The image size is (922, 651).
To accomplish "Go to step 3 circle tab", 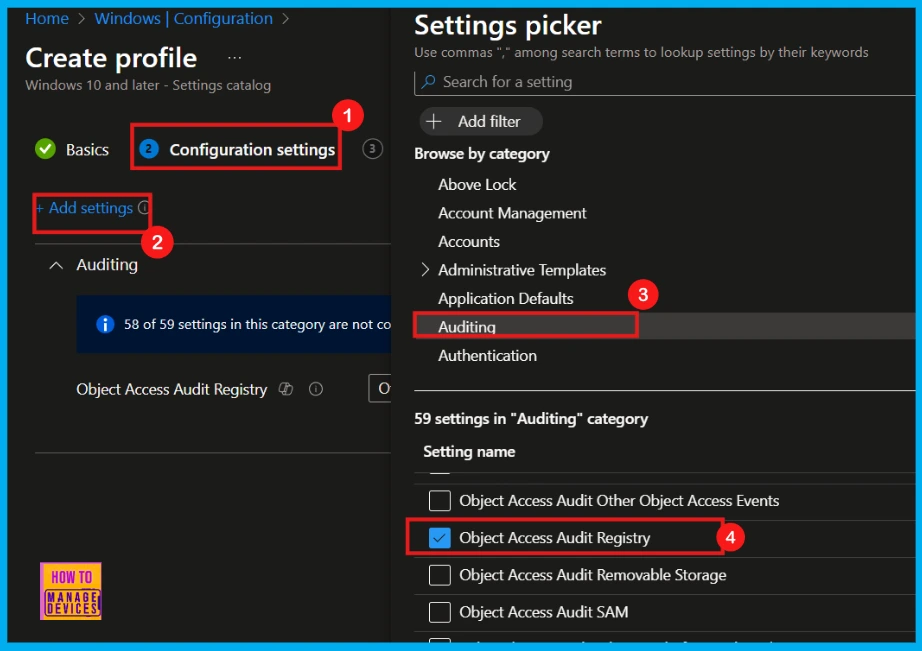I will [x=372, y=149].
